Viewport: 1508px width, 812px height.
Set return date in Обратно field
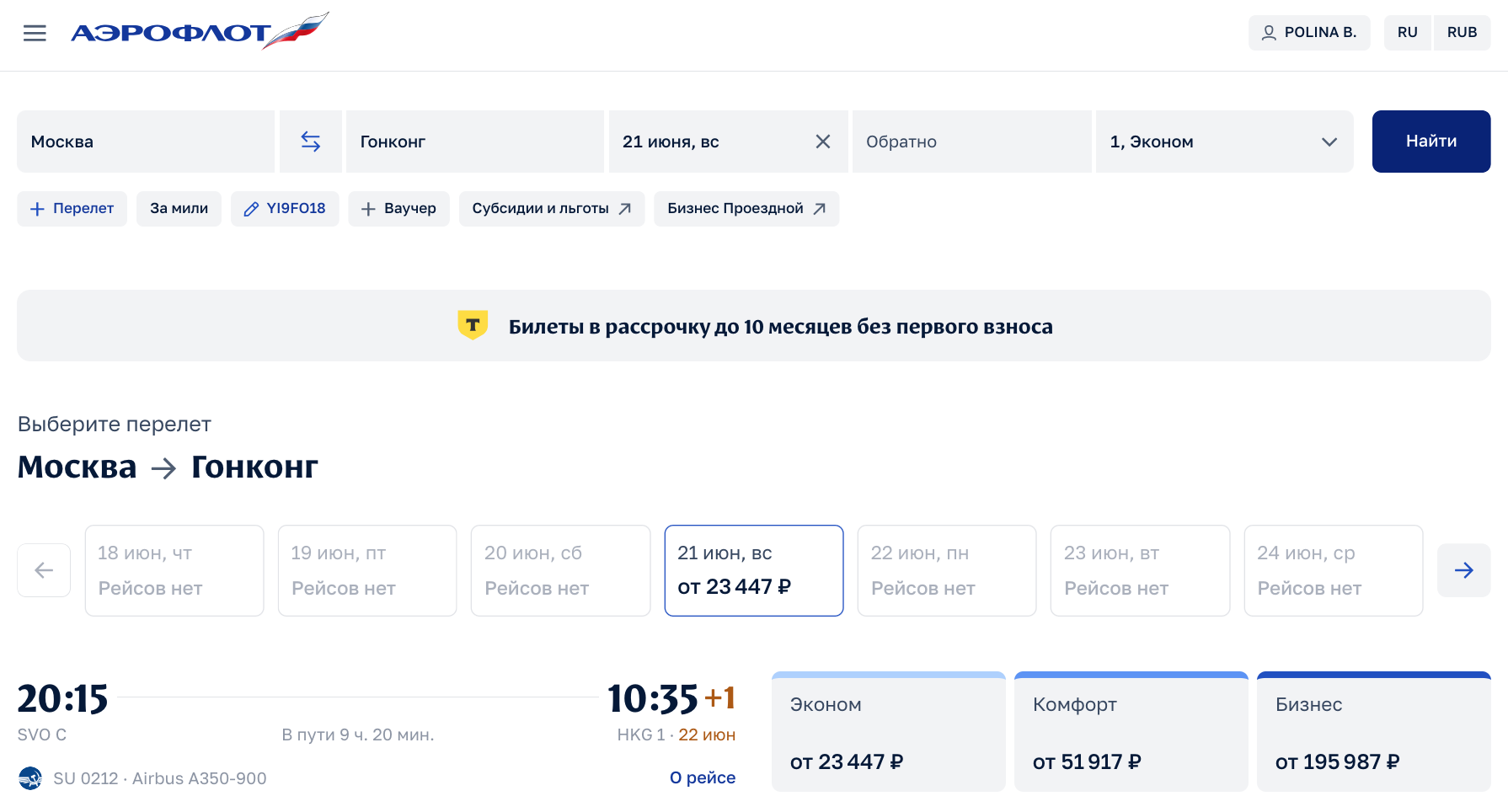coord(972,142)
